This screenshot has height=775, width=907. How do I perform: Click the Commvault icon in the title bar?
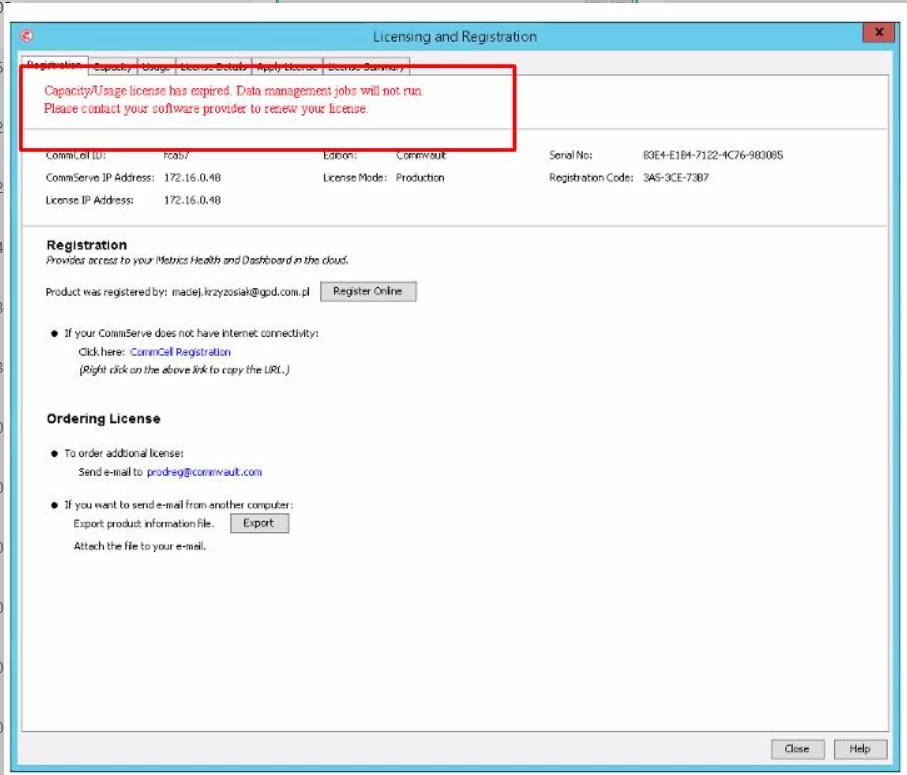[x=26, y=35]
